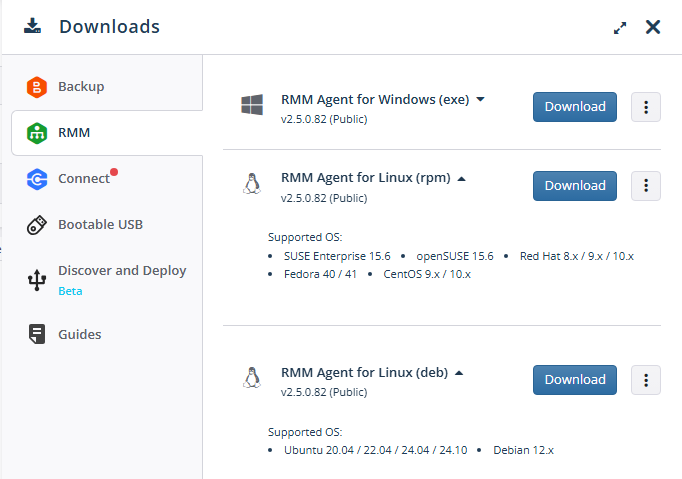This screenshot has height=479, width=682.
Task: Click the Debian 12.x entry
Action: [523, 450]
